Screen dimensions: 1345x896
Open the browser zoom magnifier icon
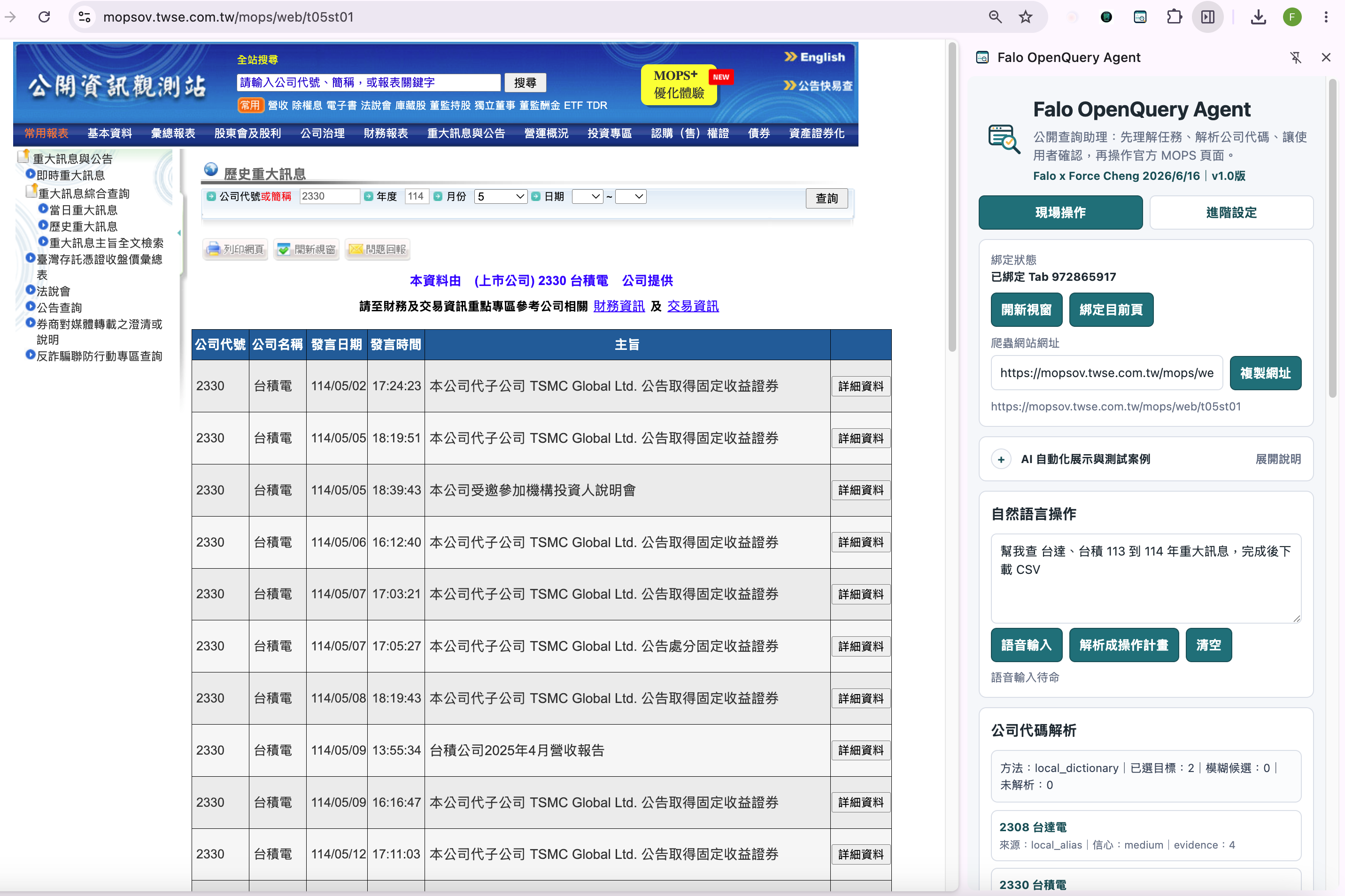[995, 17]
